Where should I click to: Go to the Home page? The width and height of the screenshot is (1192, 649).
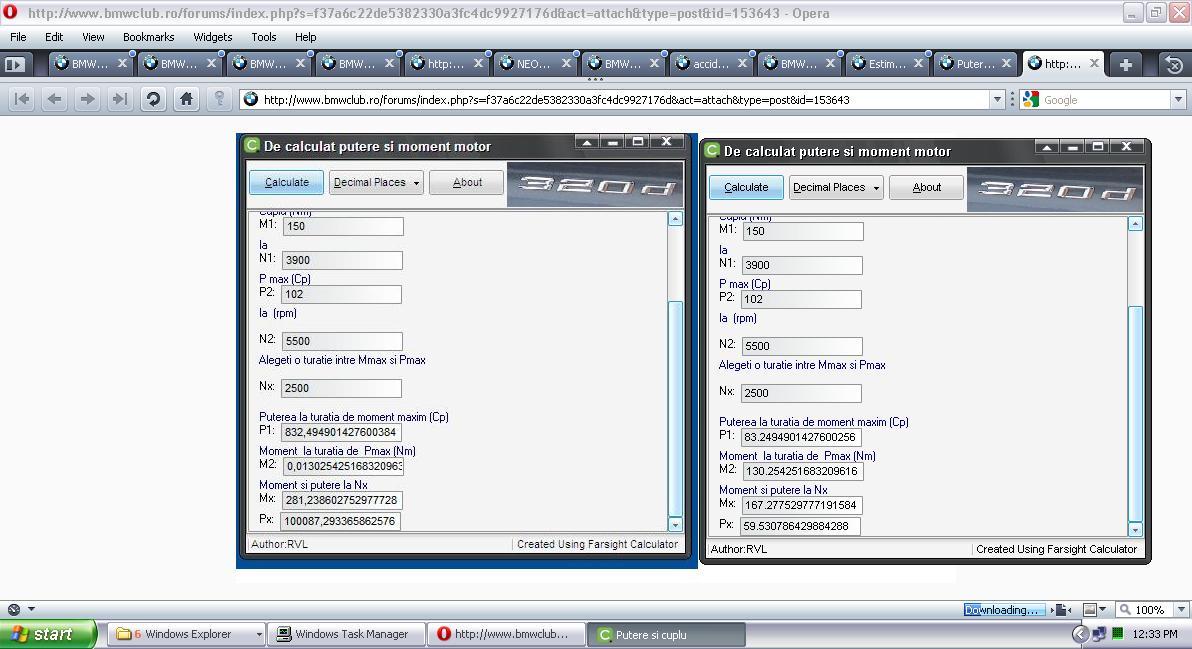186,99
